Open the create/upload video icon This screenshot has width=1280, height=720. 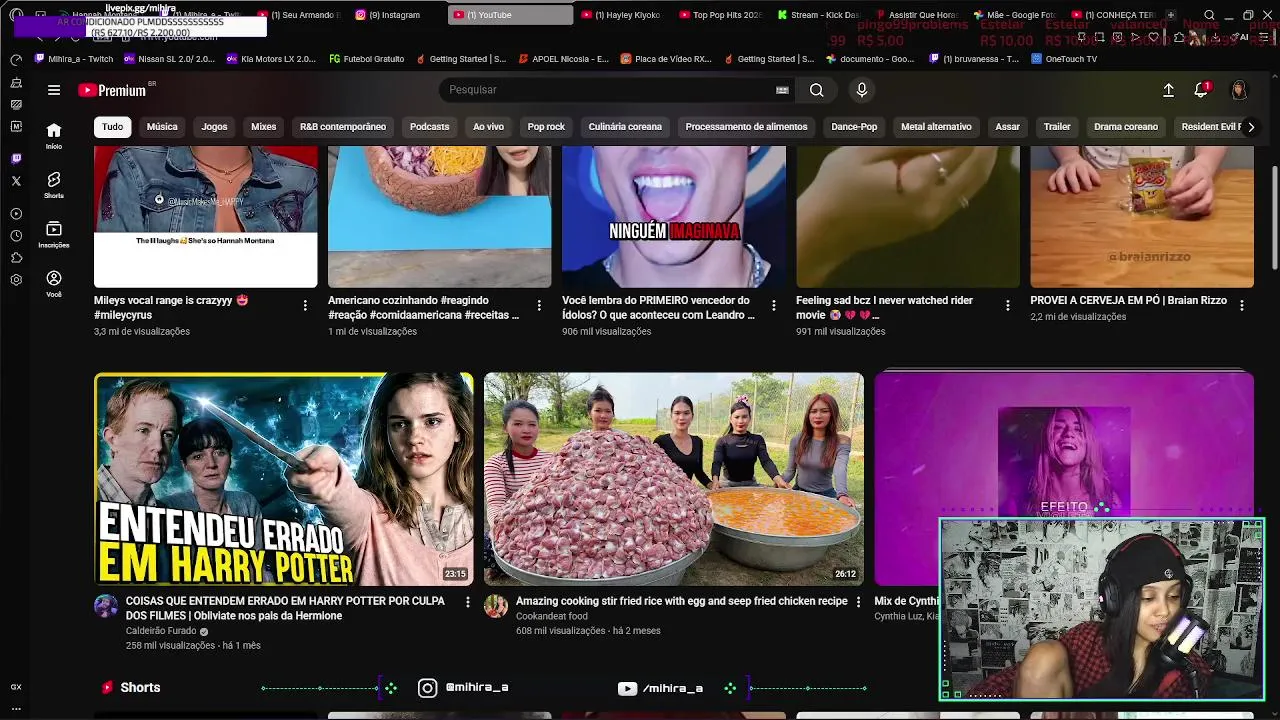click(1168, 90)
